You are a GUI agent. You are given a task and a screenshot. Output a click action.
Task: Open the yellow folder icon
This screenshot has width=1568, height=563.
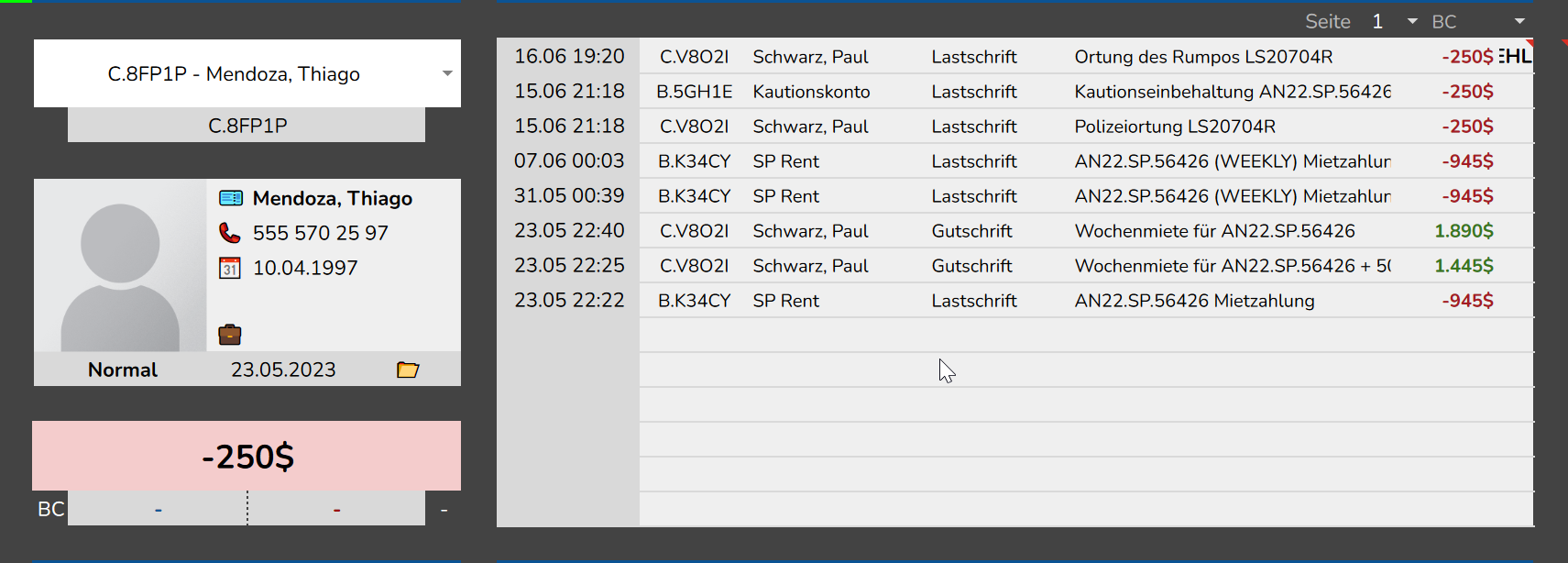(x=408, y=370)
